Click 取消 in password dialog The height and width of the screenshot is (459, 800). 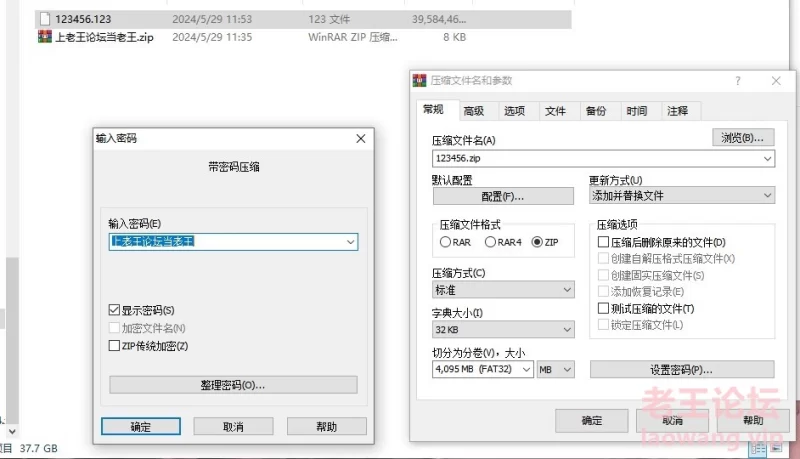(233, 426)
